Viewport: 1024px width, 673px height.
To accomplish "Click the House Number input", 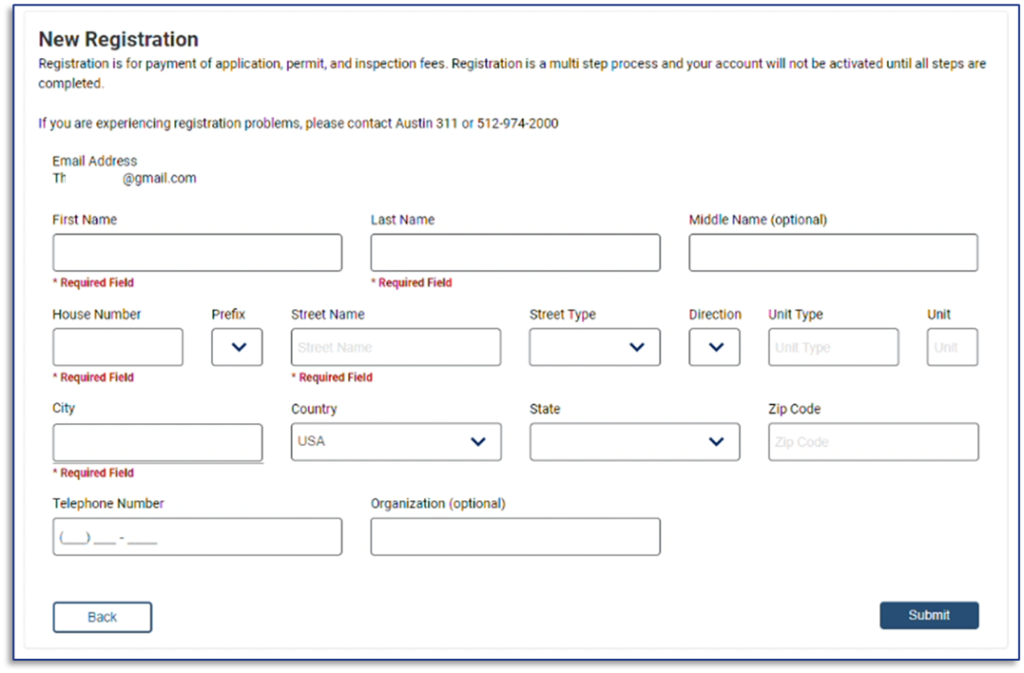I will pos(118,347).
